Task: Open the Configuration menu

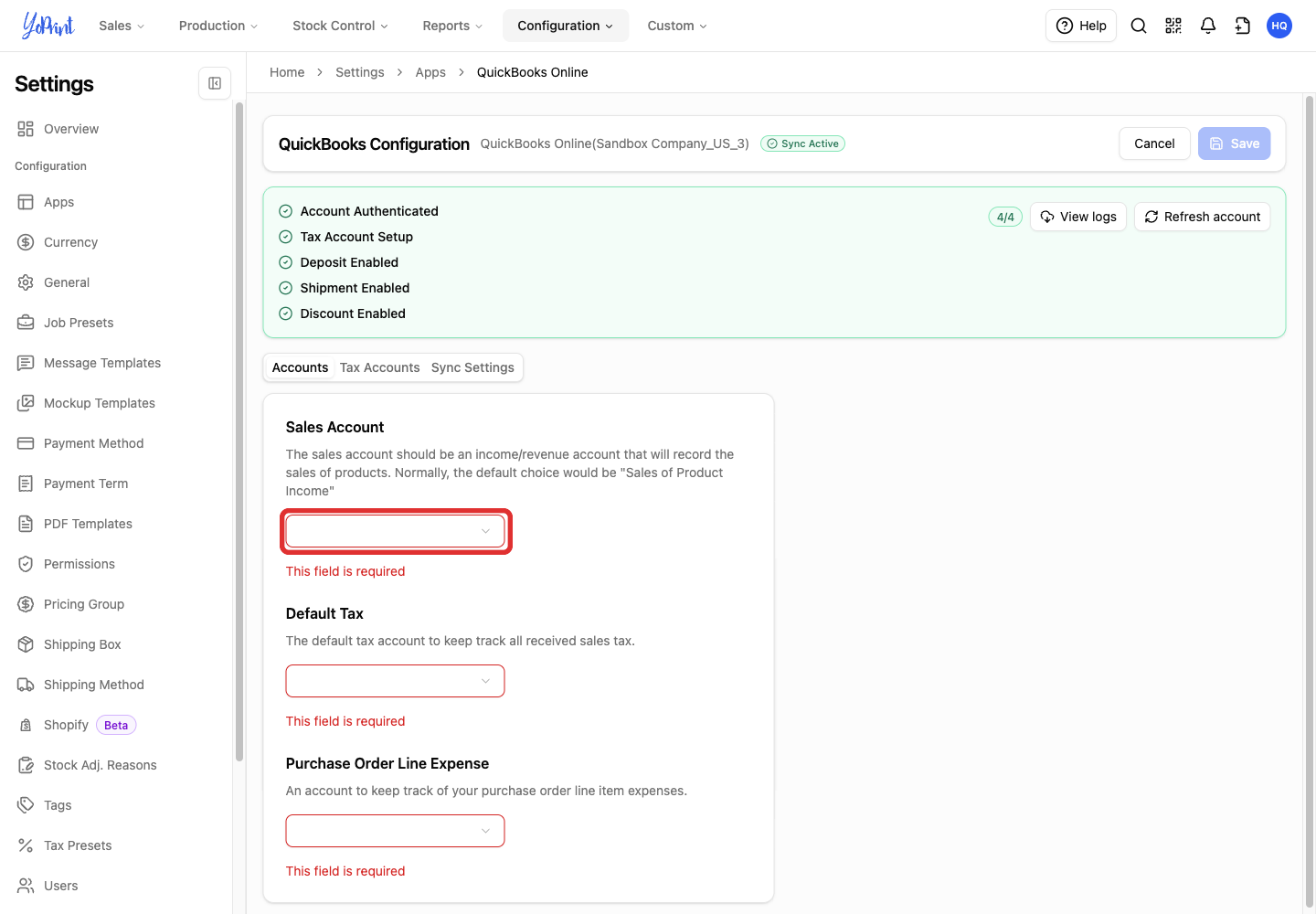Action: tap(566, 26)
